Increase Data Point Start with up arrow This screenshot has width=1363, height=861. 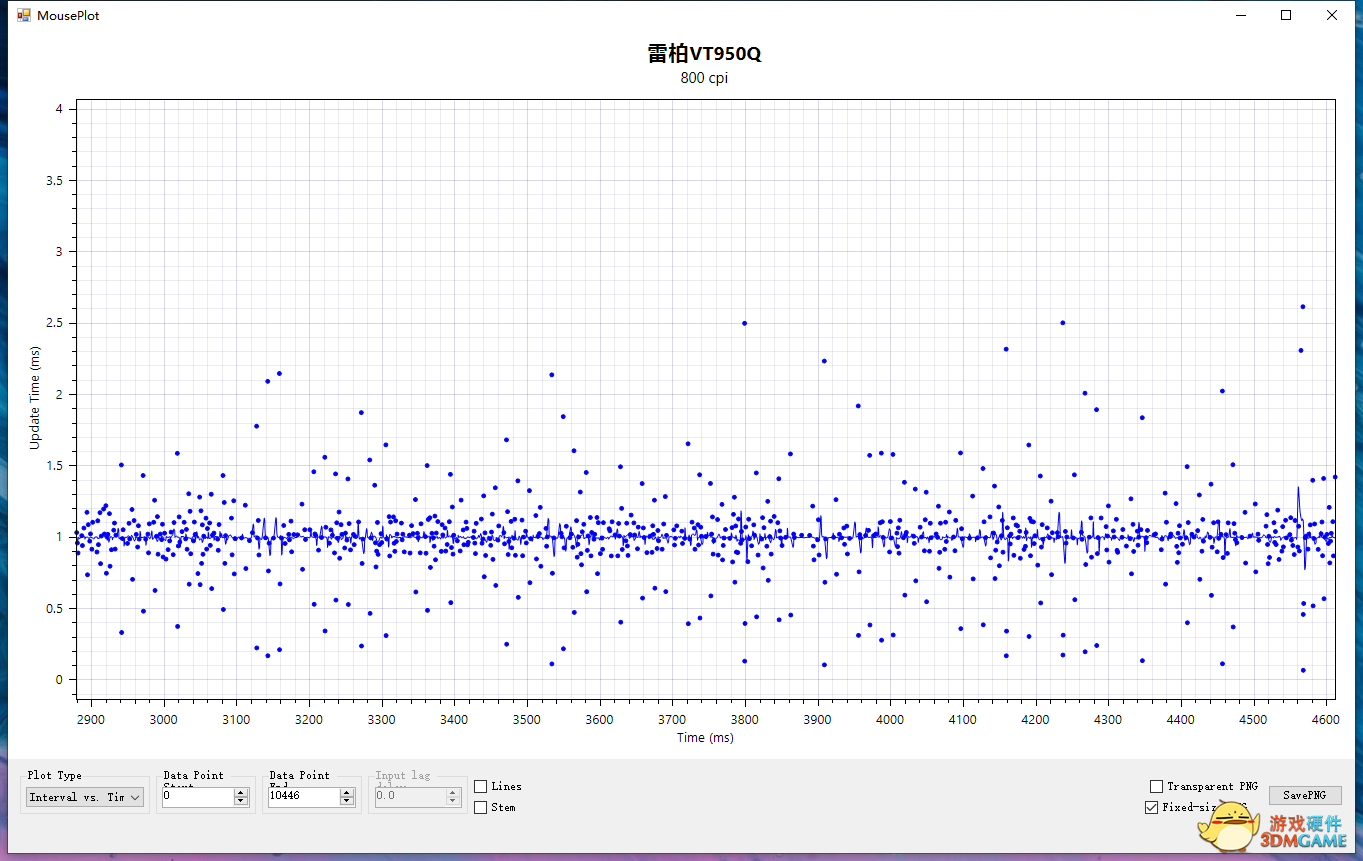pyautogui.click(x=240, y=792)
